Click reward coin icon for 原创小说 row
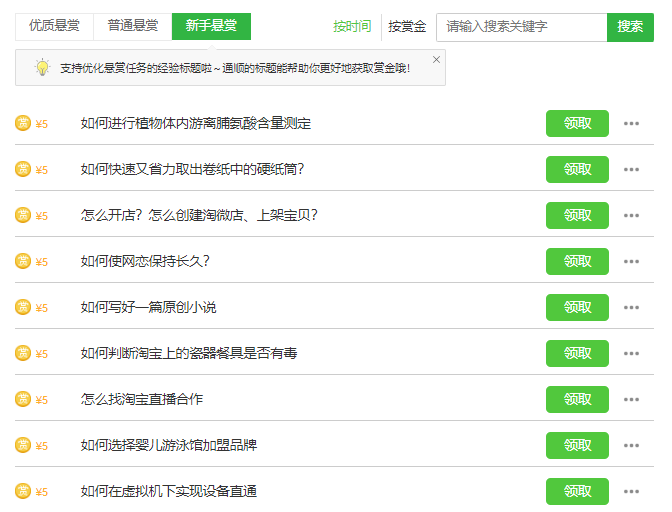The width and height of the screenshot is (672, 512). click(x=23, y=307)
